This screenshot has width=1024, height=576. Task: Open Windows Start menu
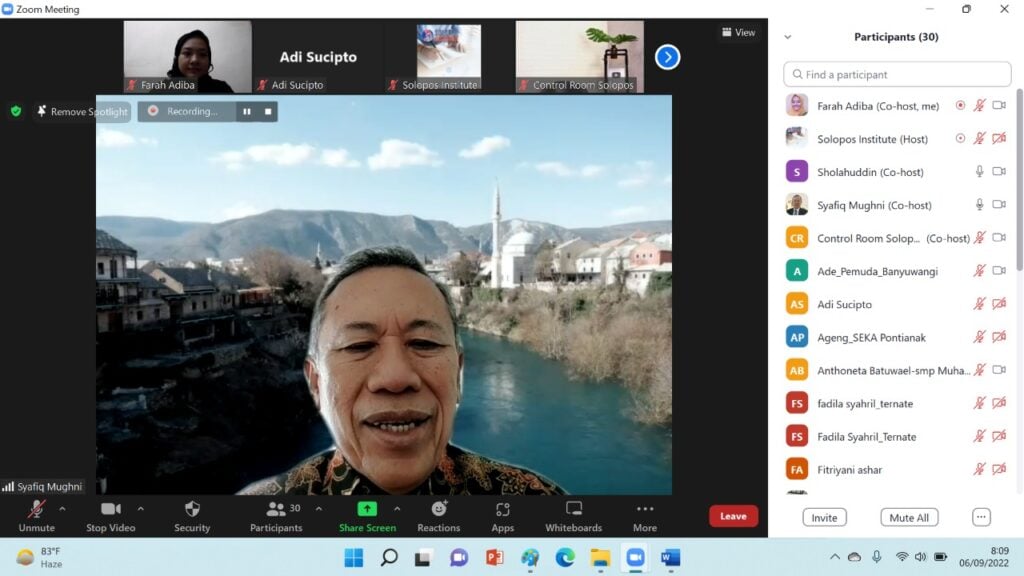(353, 558)
